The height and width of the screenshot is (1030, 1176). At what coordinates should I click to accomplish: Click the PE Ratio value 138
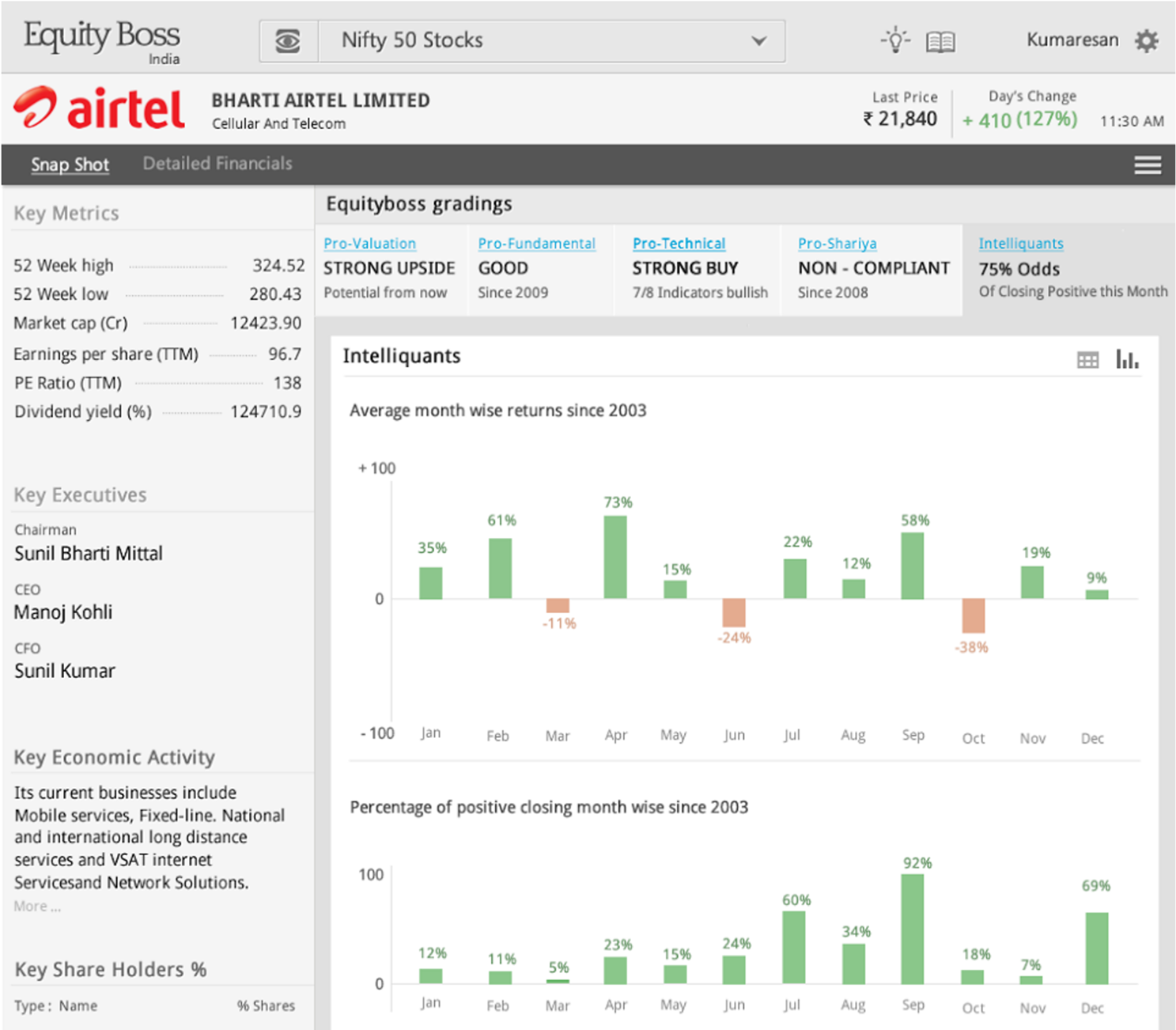click(x=287, y=383)
